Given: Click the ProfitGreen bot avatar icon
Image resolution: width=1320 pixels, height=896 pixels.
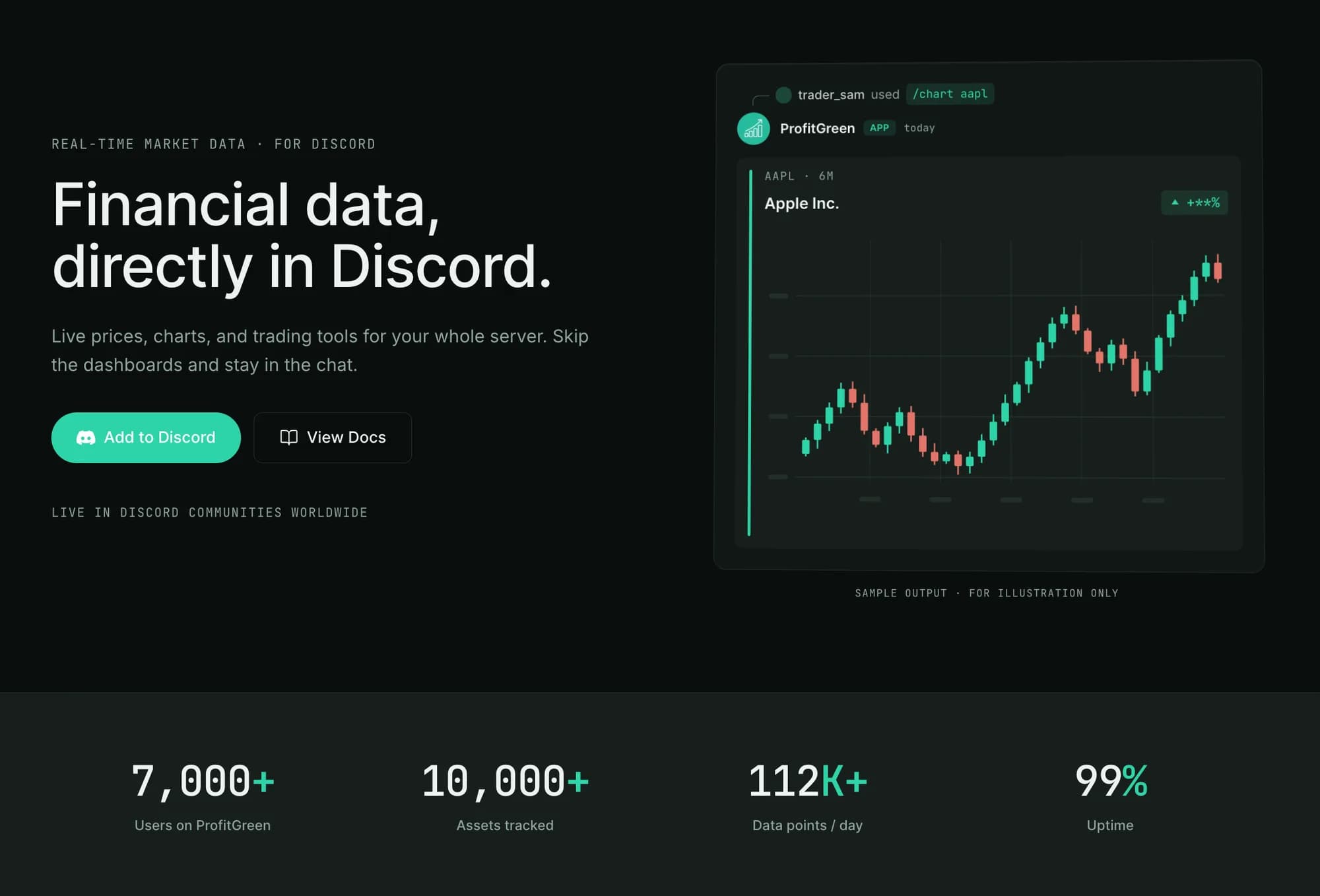Looking at the screenshot, I should [x=753, y=129].
